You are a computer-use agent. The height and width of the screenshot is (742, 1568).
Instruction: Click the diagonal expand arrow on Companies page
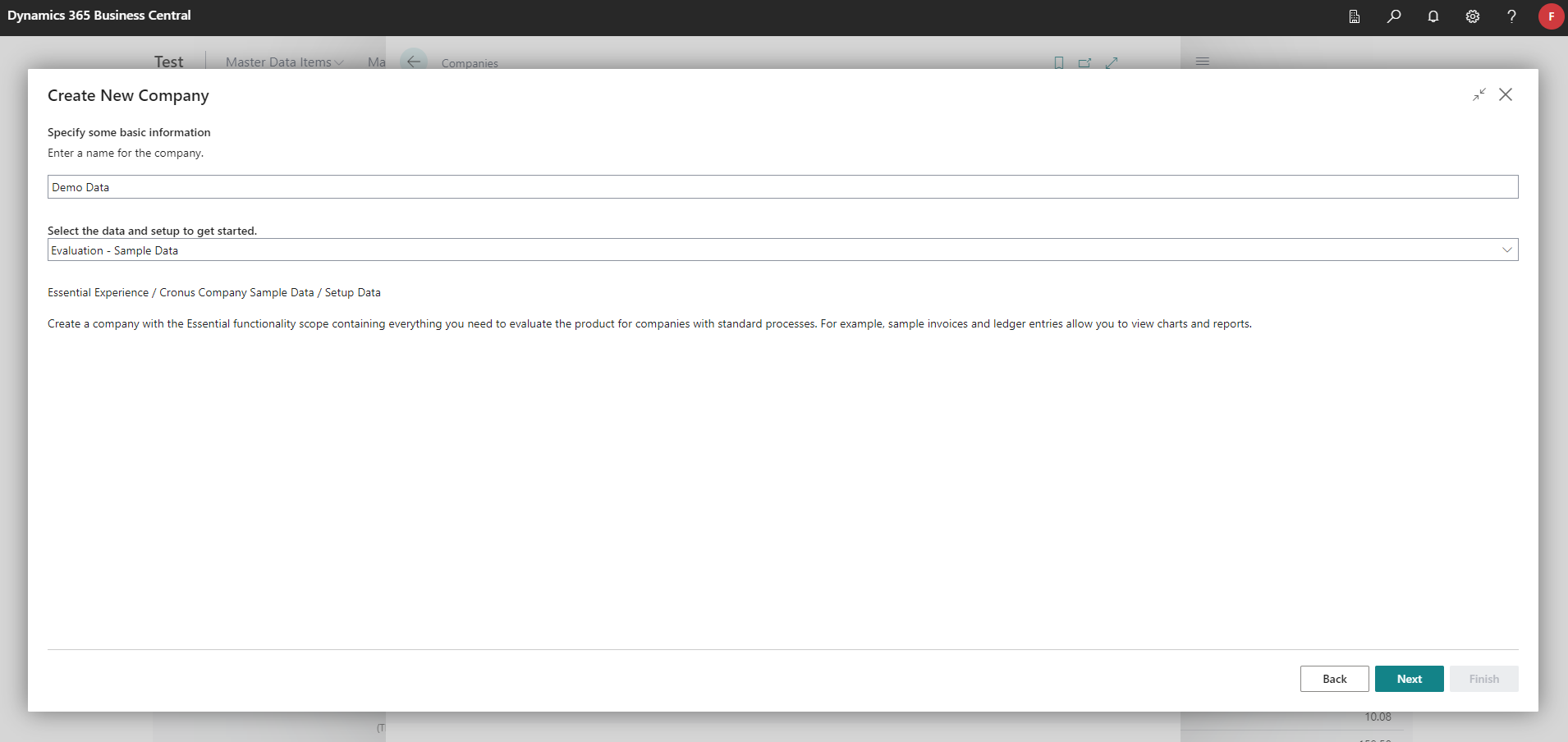click(x=1112, y=63)
